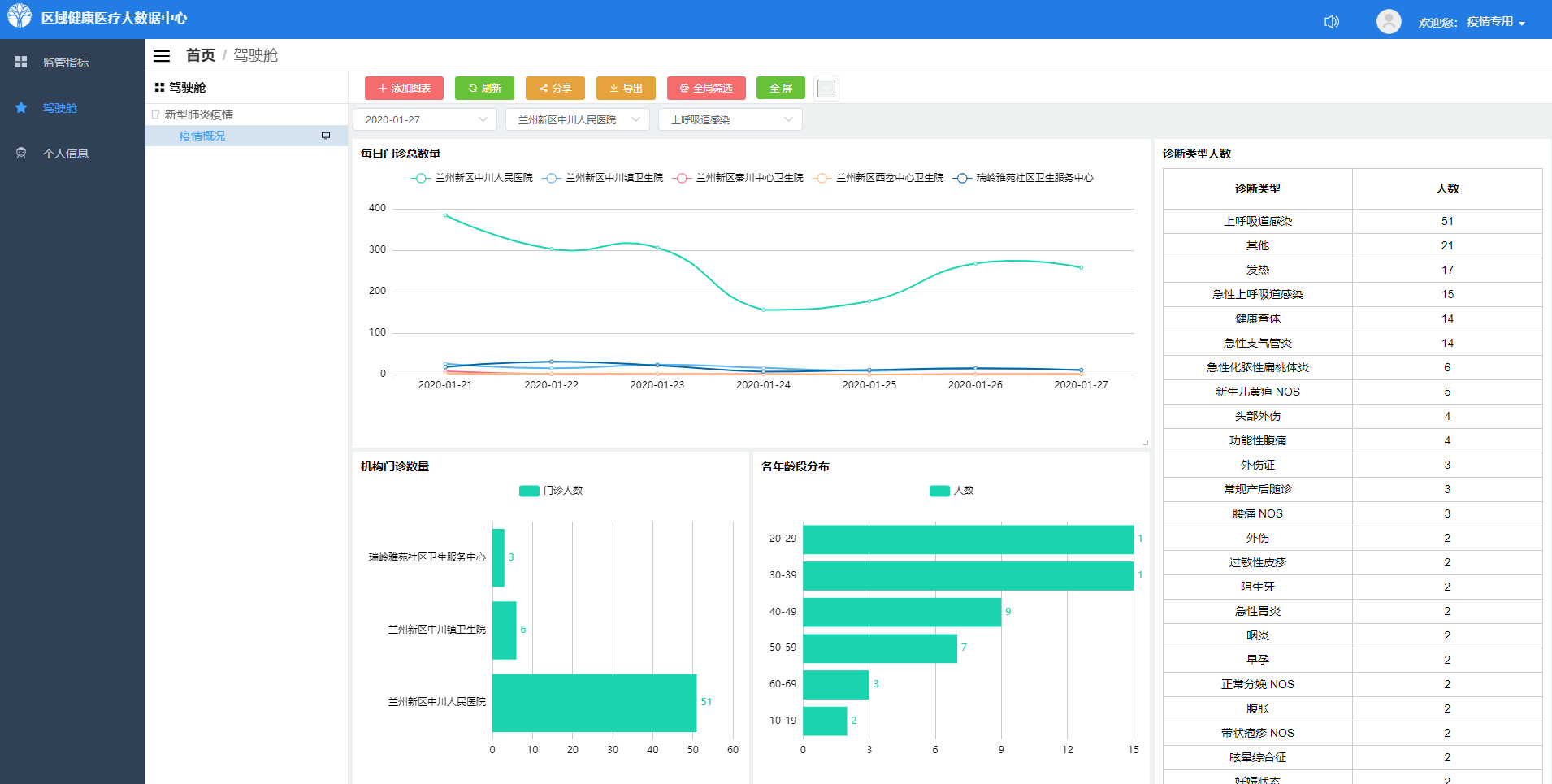Toggle the 门诊人数 legend in bar chart

point(551,491)
